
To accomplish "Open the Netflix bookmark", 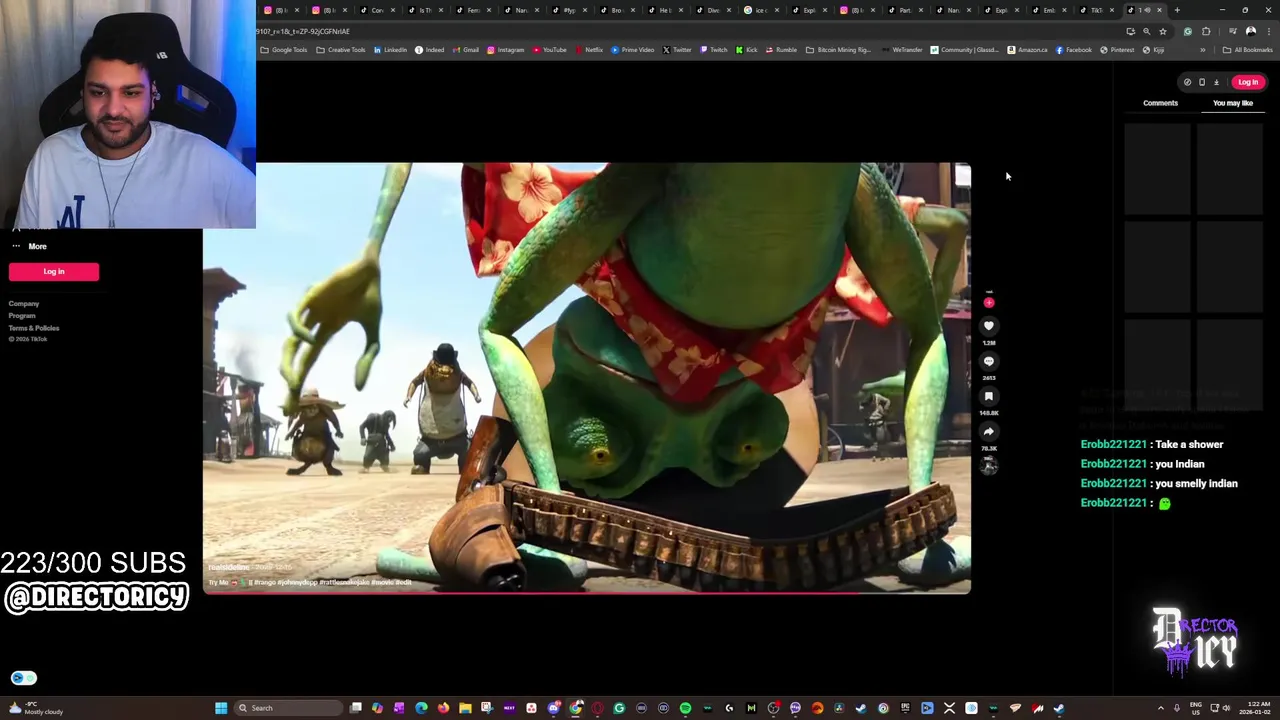I will coord(588,50).
